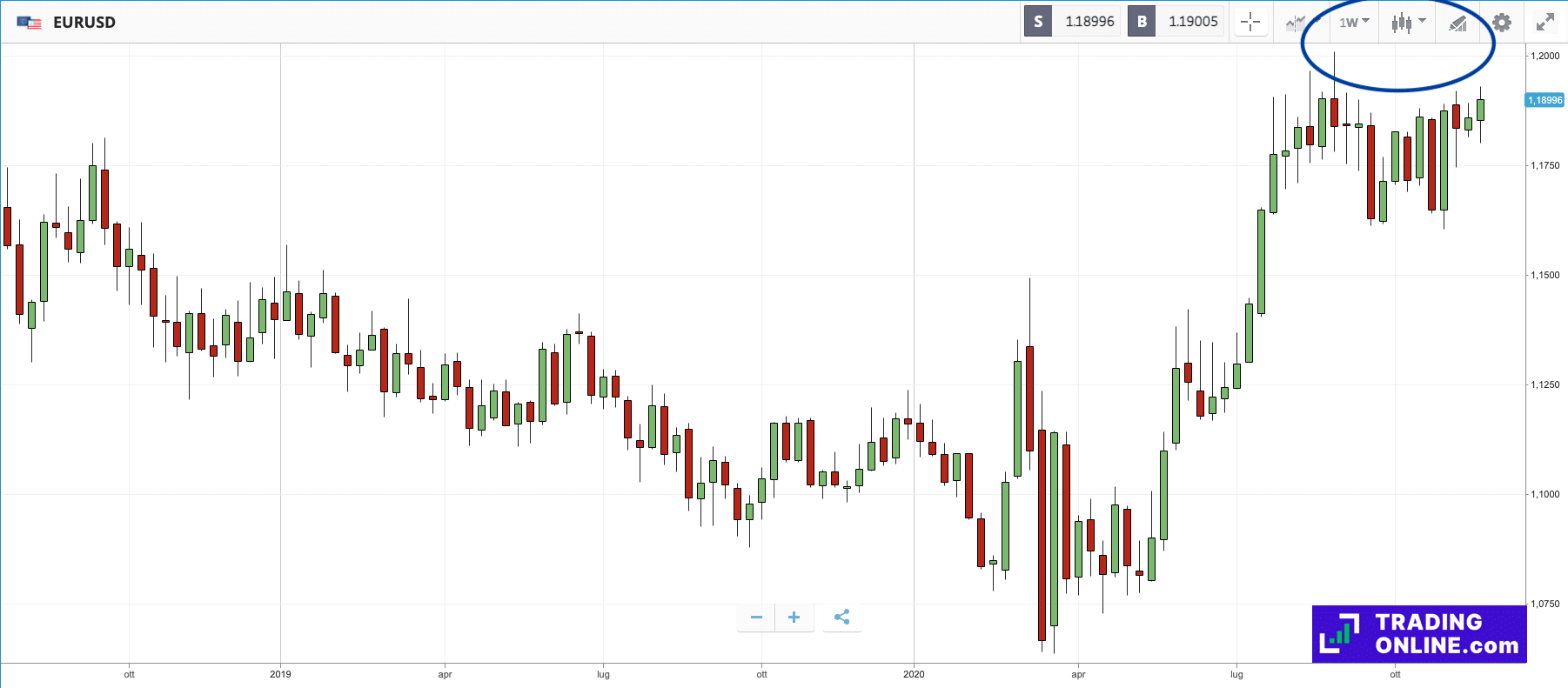Image resolution: width=1568 pixels, height=688 pixels.
Task: Open the chart settings gear
Action: point(1502,23)
